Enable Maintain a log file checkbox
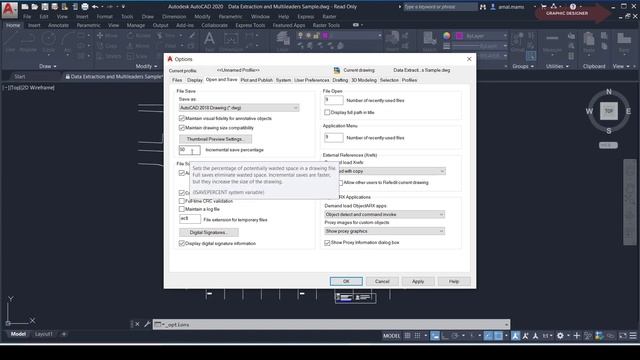 click(x=182, y=209)
